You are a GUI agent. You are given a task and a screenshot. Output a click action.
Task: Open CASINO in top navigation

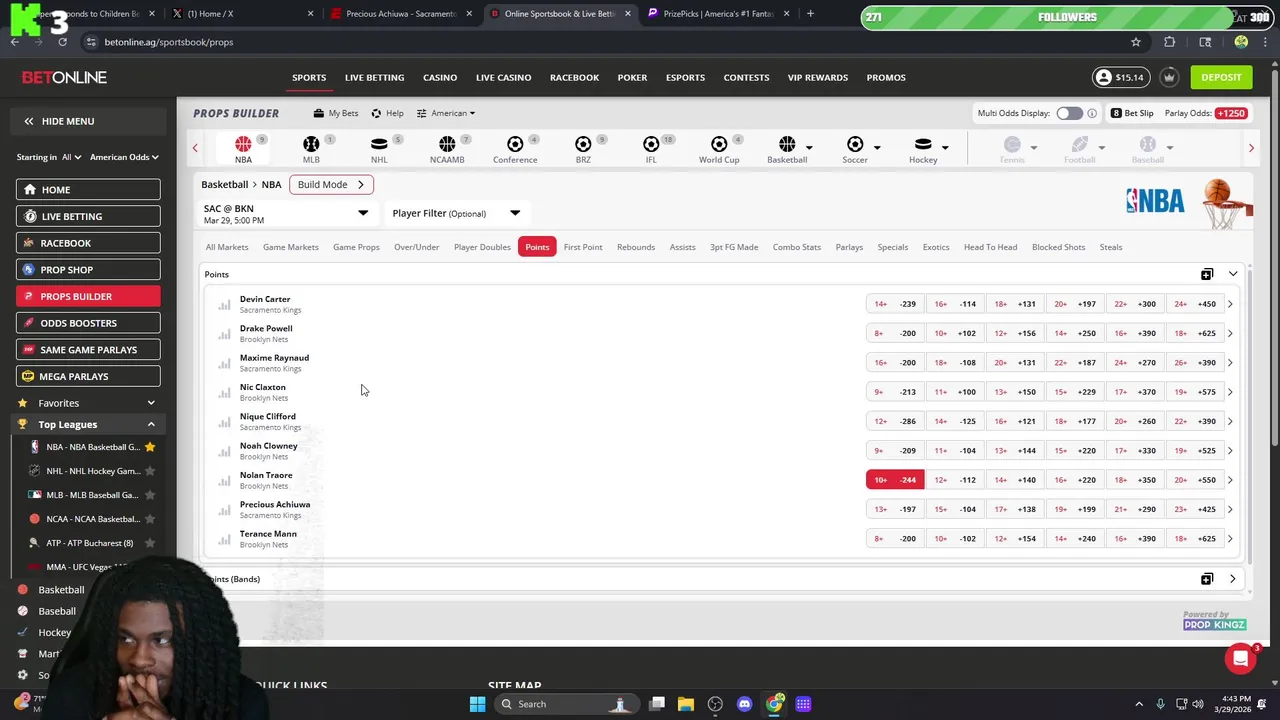click(x=440, y=77)
